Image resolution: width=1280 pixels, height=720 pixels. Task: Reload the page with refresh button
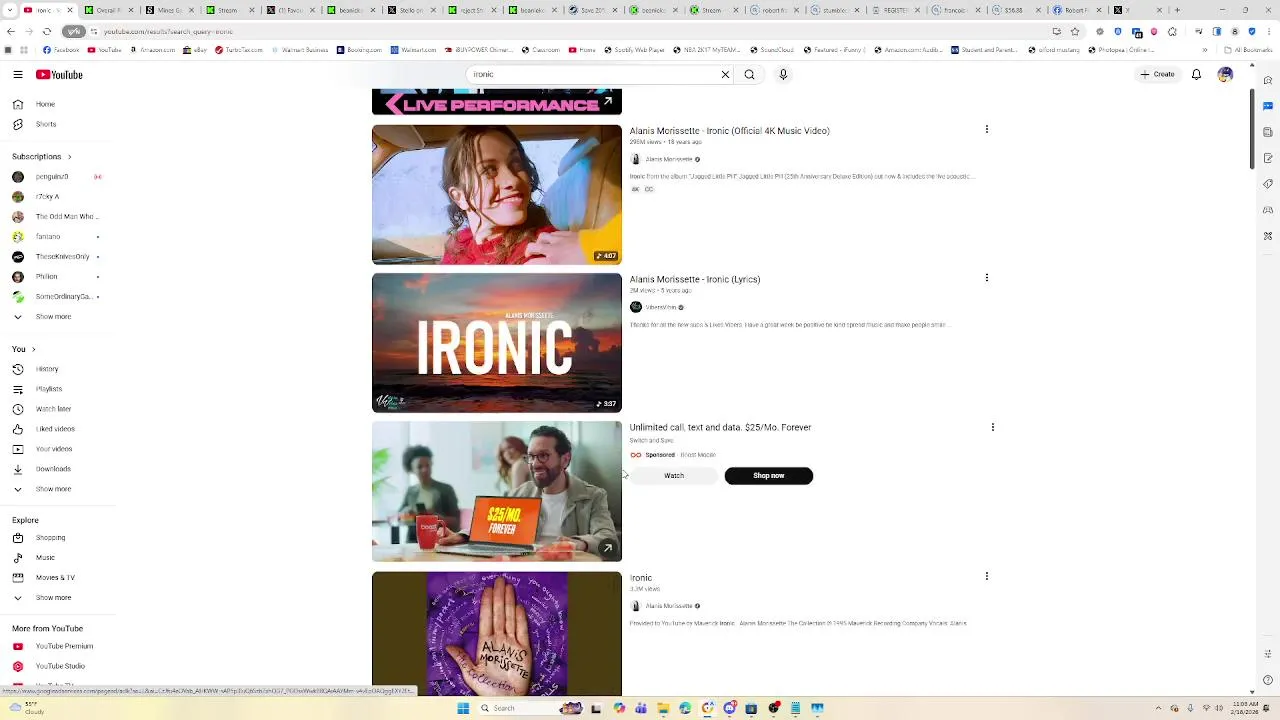click(47, 31)
